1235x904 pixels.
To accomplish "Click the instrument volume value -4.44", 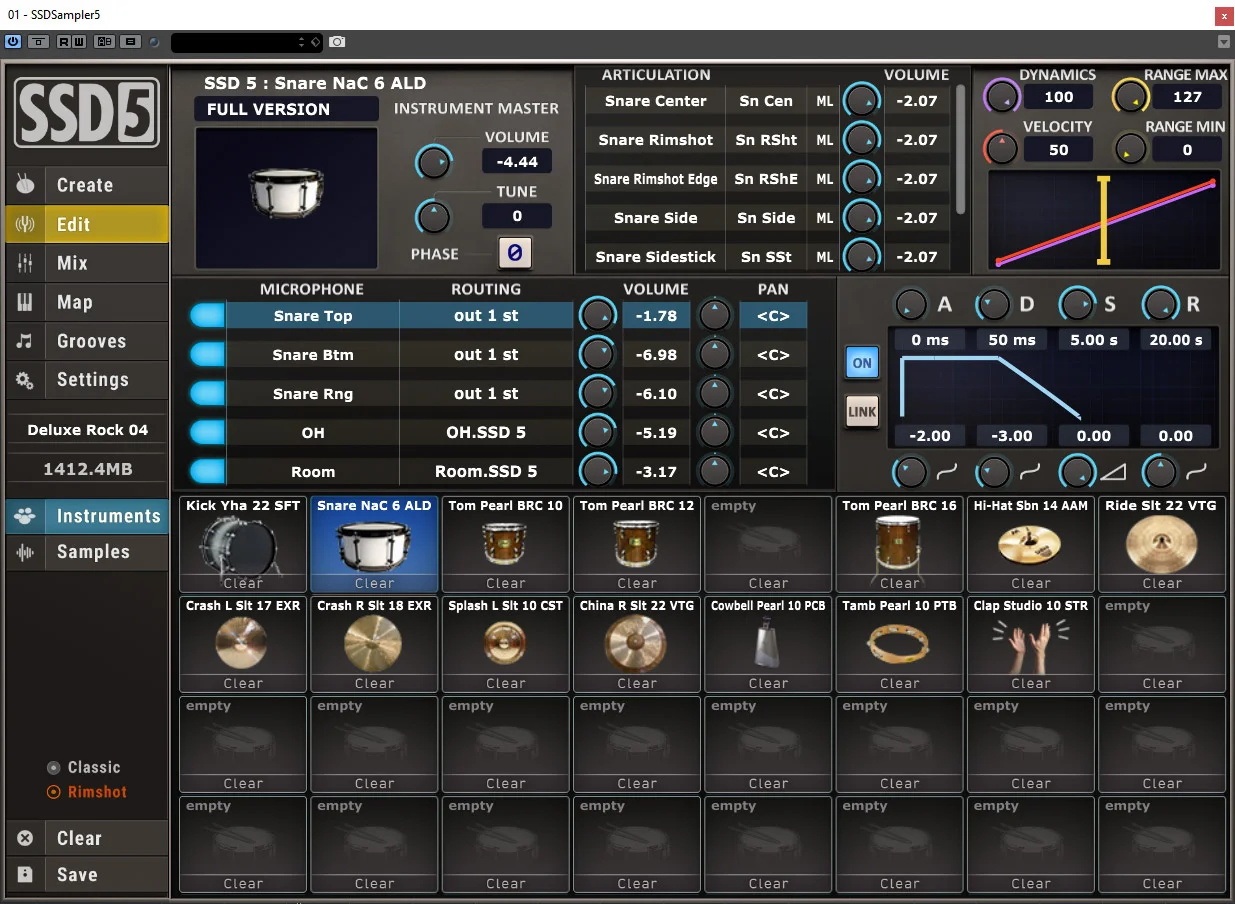I will [516, 162].
